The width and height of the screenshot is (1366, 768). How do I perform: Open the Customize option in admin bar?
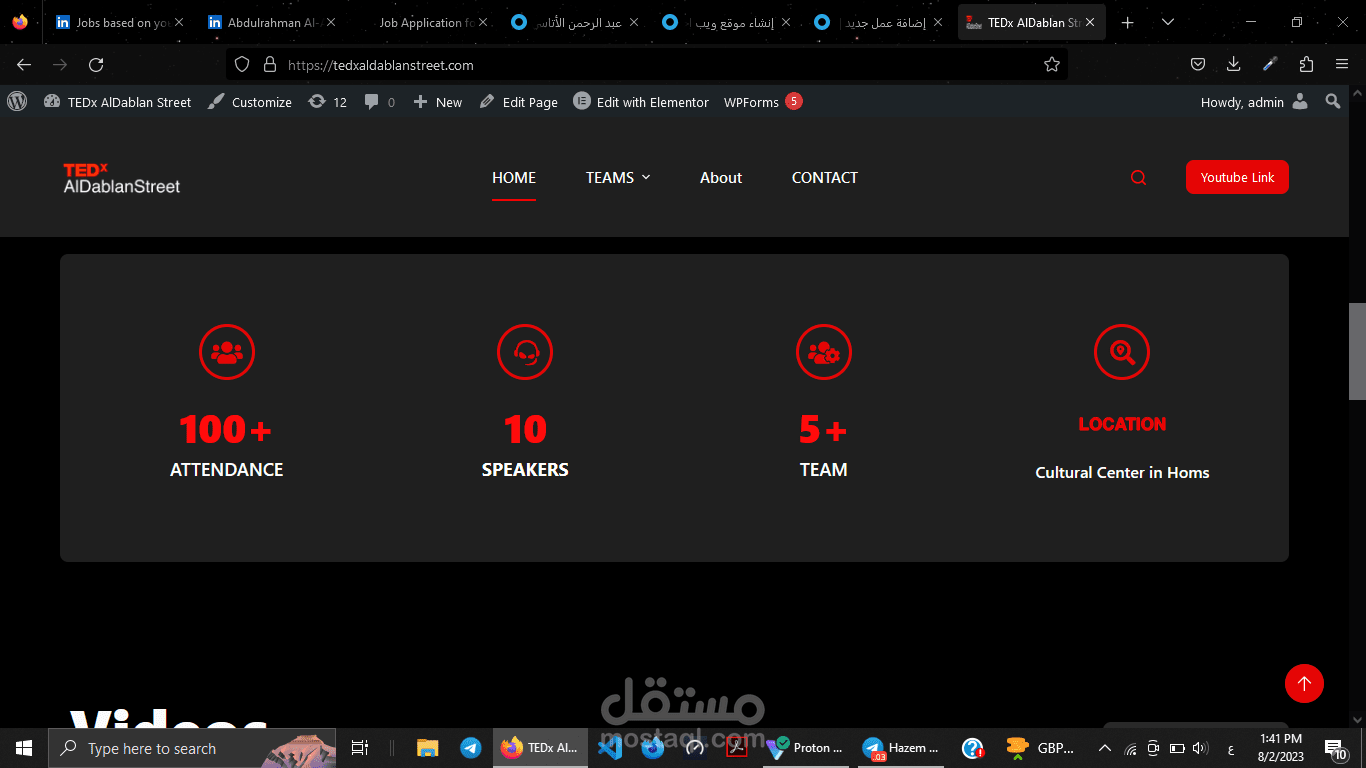250,102
